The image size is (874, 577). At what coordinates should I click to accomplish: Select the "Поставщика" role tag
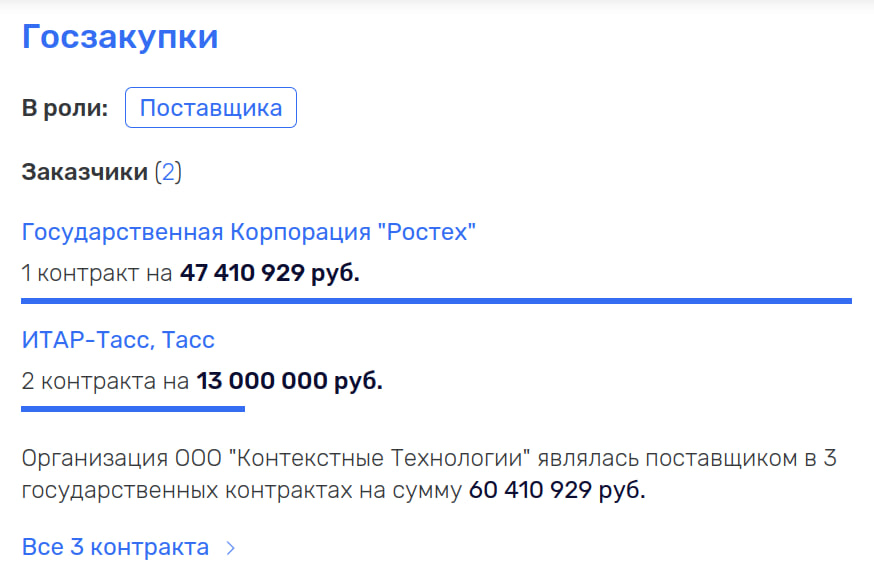click(211, 108)
